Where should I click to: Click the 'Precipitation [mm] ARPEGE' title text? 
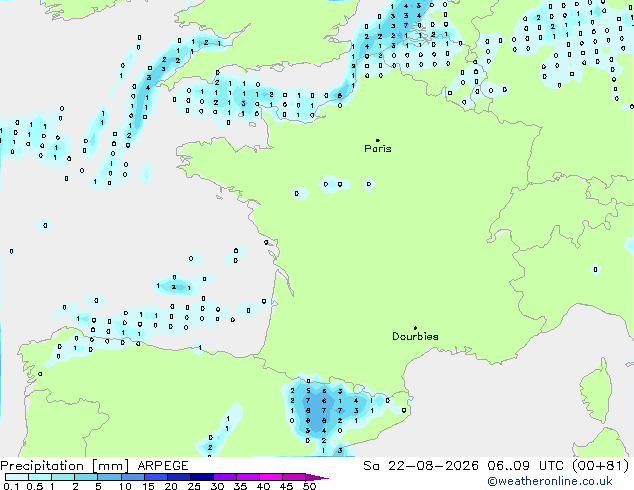tap(94, 466)
